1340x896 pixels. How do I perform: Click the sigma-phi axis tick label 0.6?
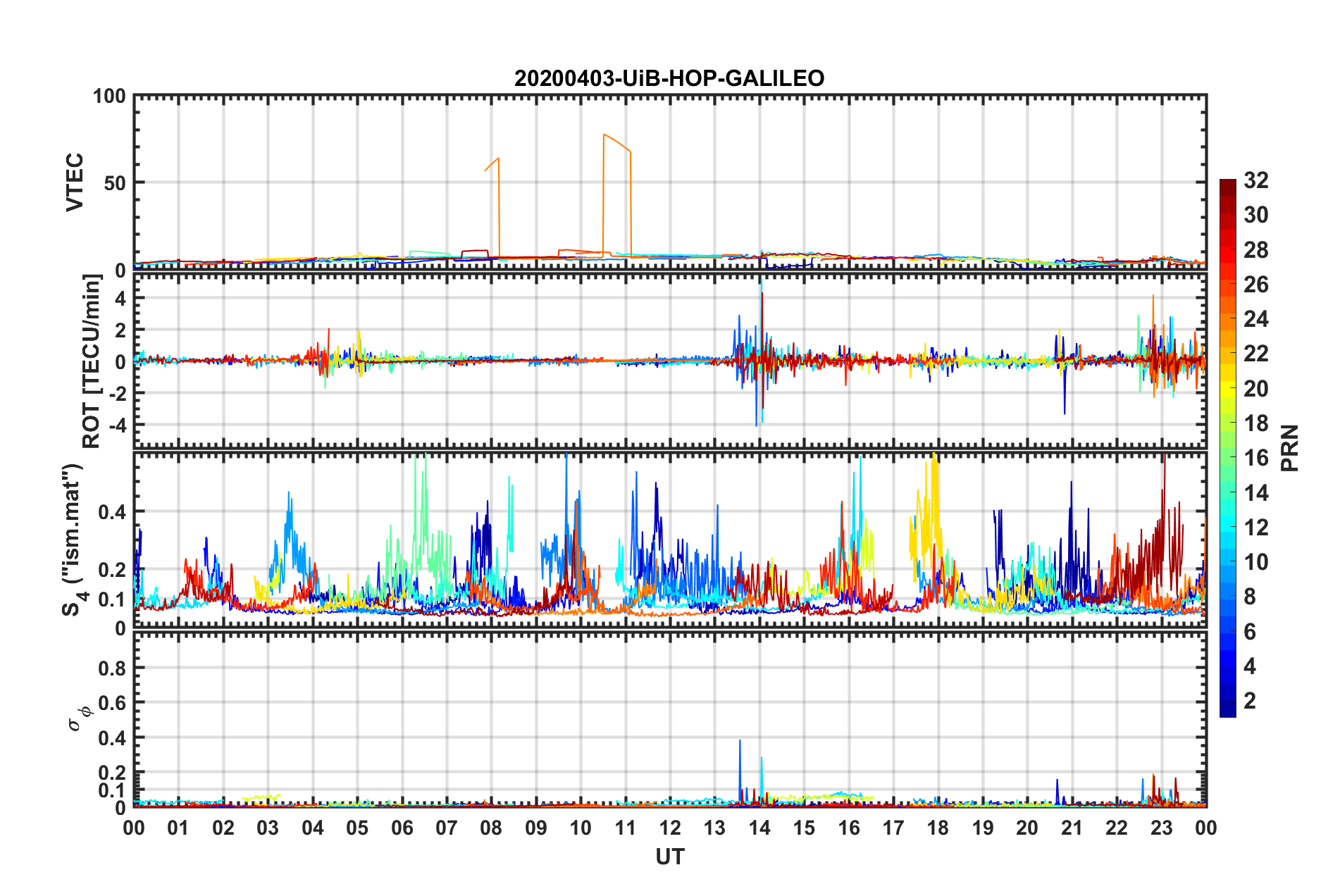click(113, 703)
